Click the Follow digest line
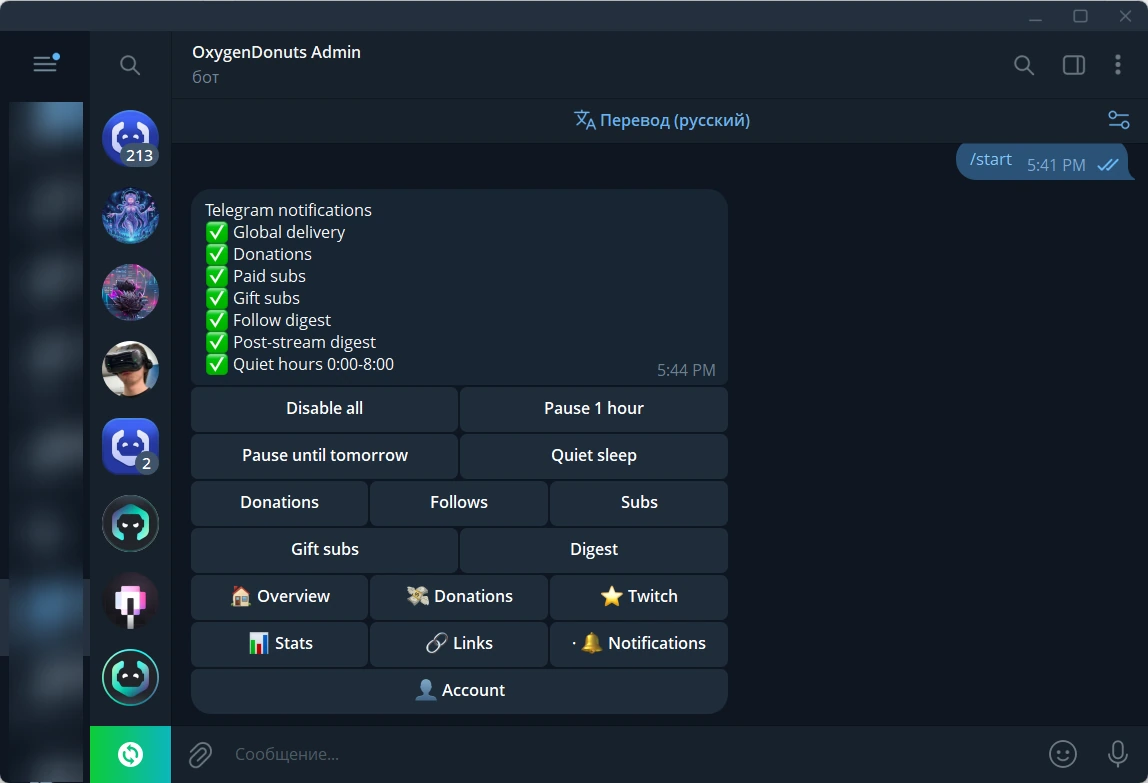1148x783 pixels. tap(268, 320)
